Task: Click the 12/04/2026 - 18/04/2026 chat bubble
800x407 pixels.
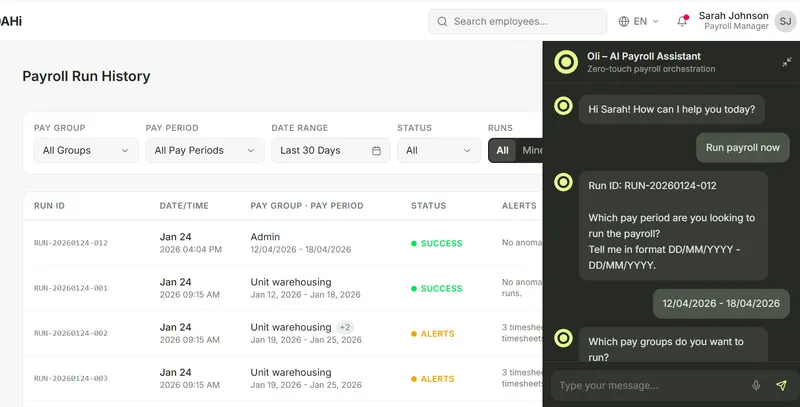Action: (x=721, y=303)
